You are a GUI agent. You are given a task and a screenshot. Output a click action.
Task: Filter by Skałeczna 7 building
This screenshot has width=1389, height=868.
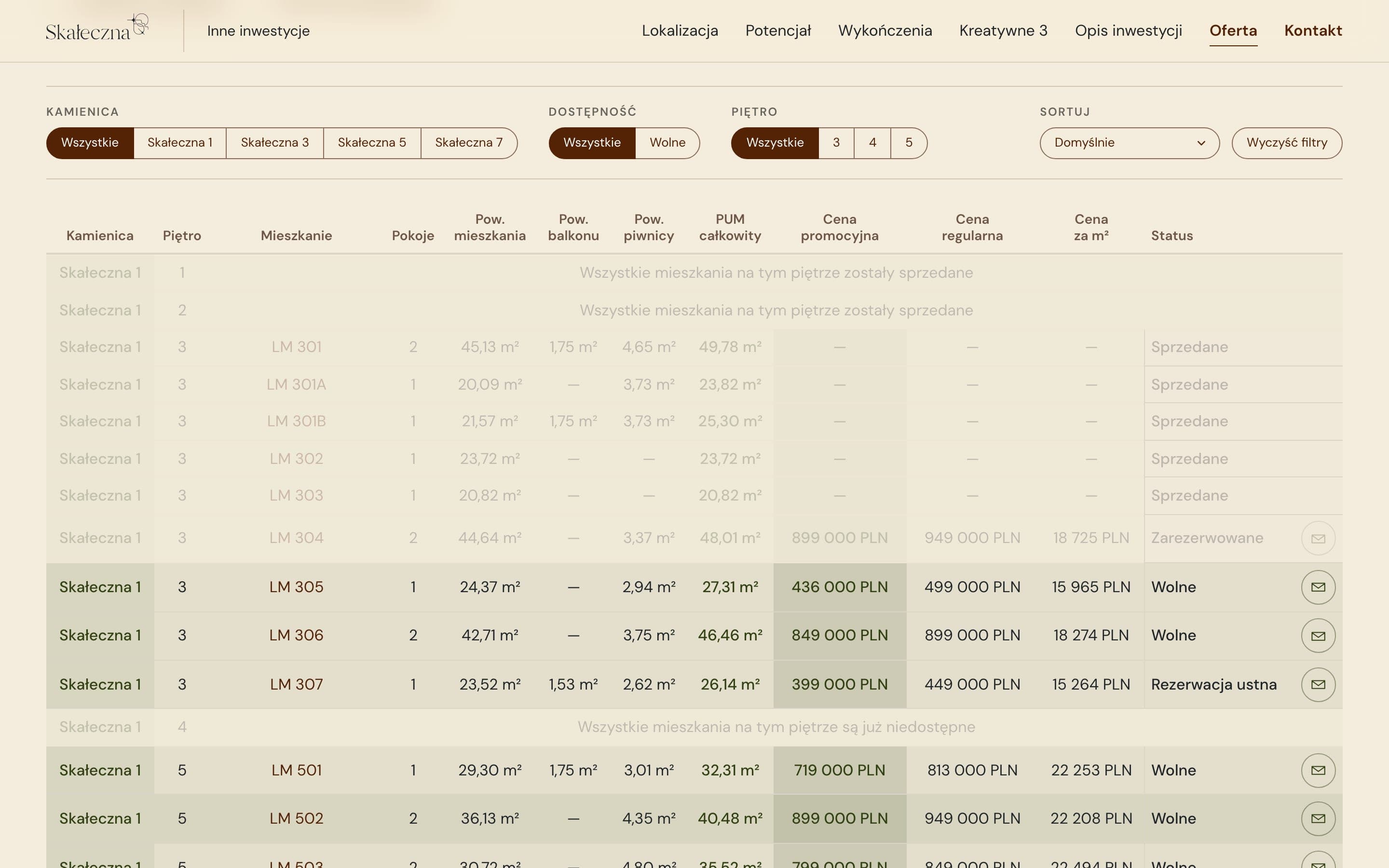click(x=469, y=142)
